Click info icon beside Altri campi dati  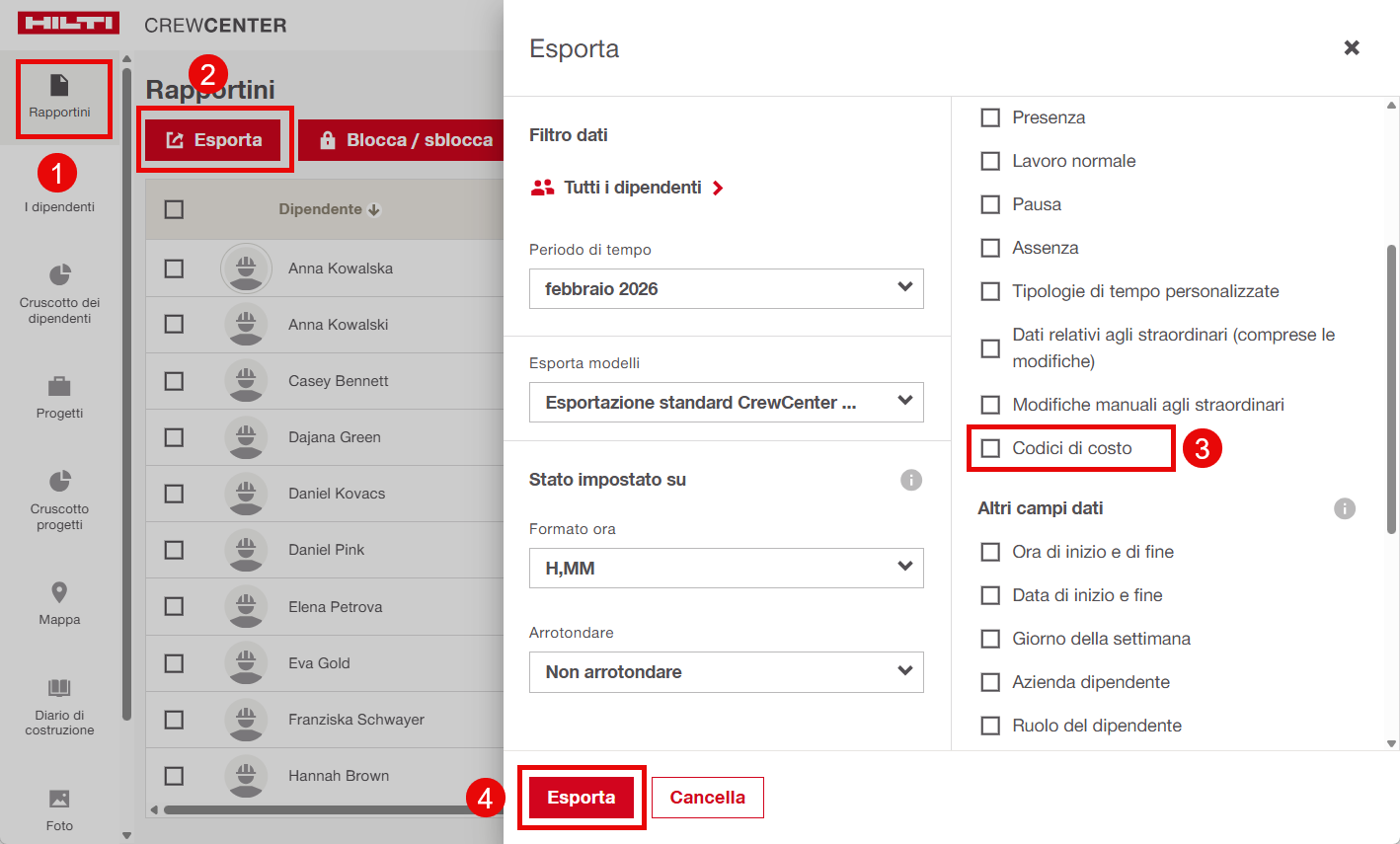[x=1344, y=508]
